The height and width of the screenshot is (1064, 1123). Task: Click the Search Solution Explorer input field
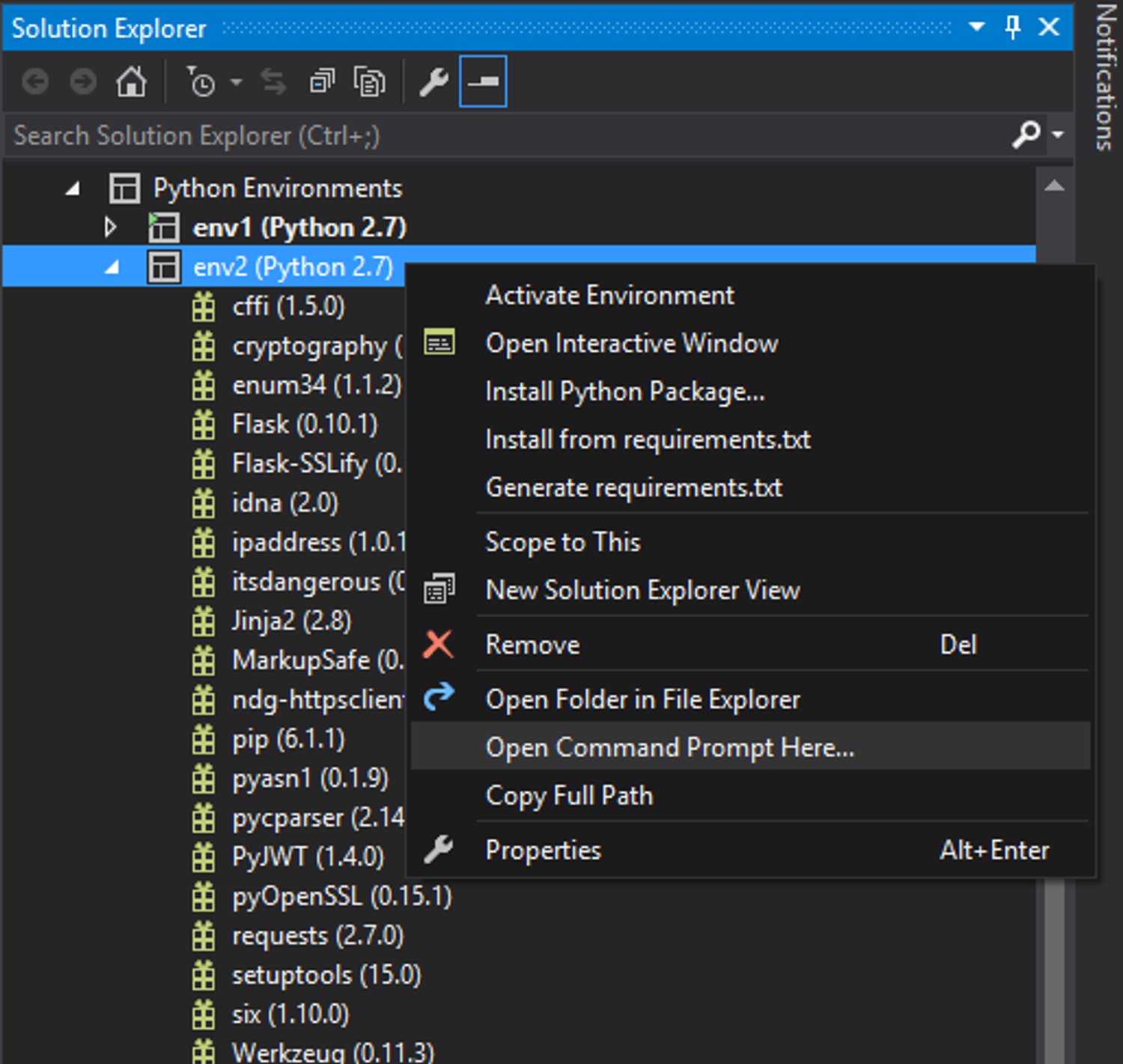click(449, 136)
